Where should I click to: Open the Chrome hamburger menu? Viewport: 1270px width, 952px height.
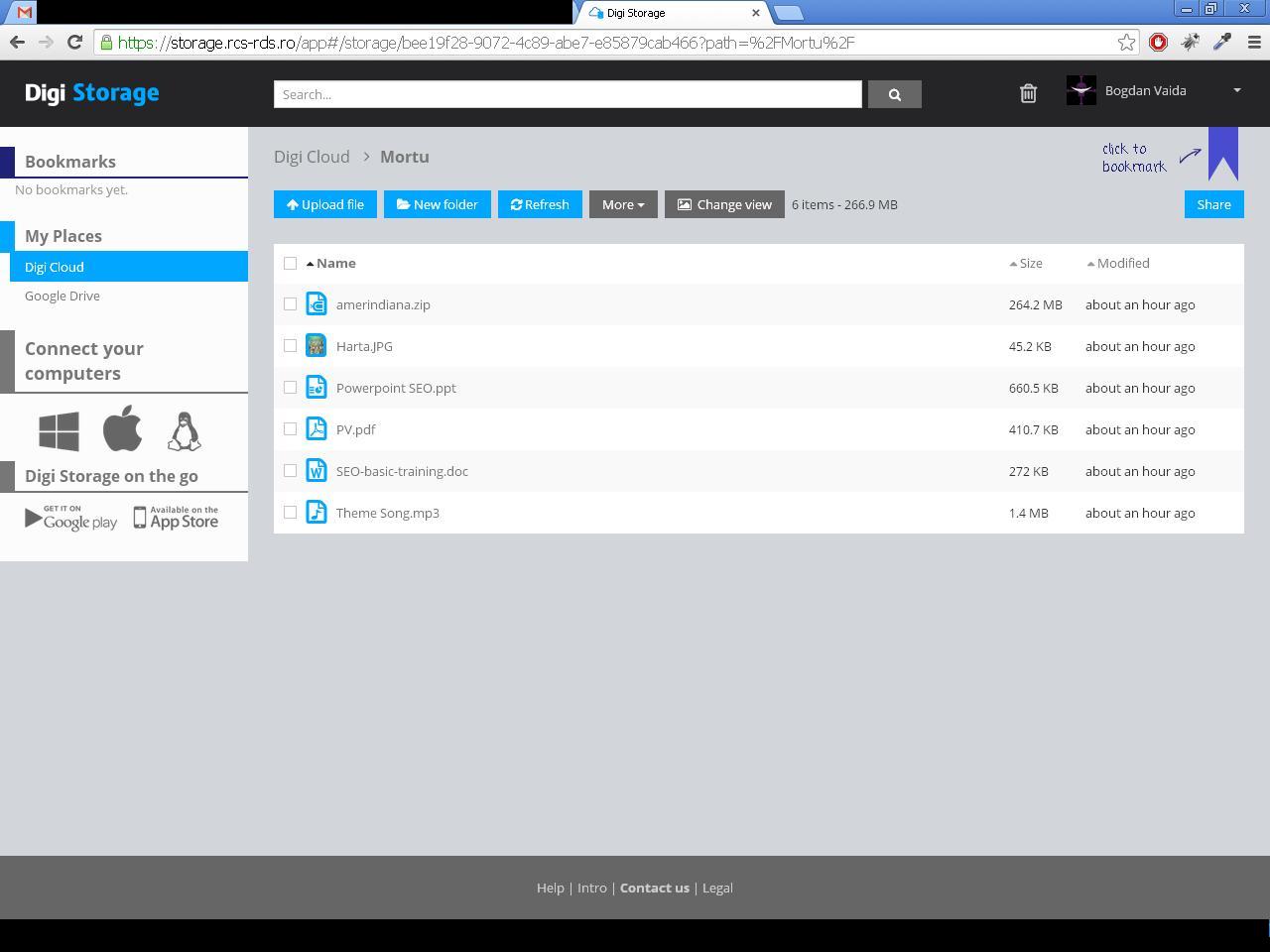coord(1254,42)
